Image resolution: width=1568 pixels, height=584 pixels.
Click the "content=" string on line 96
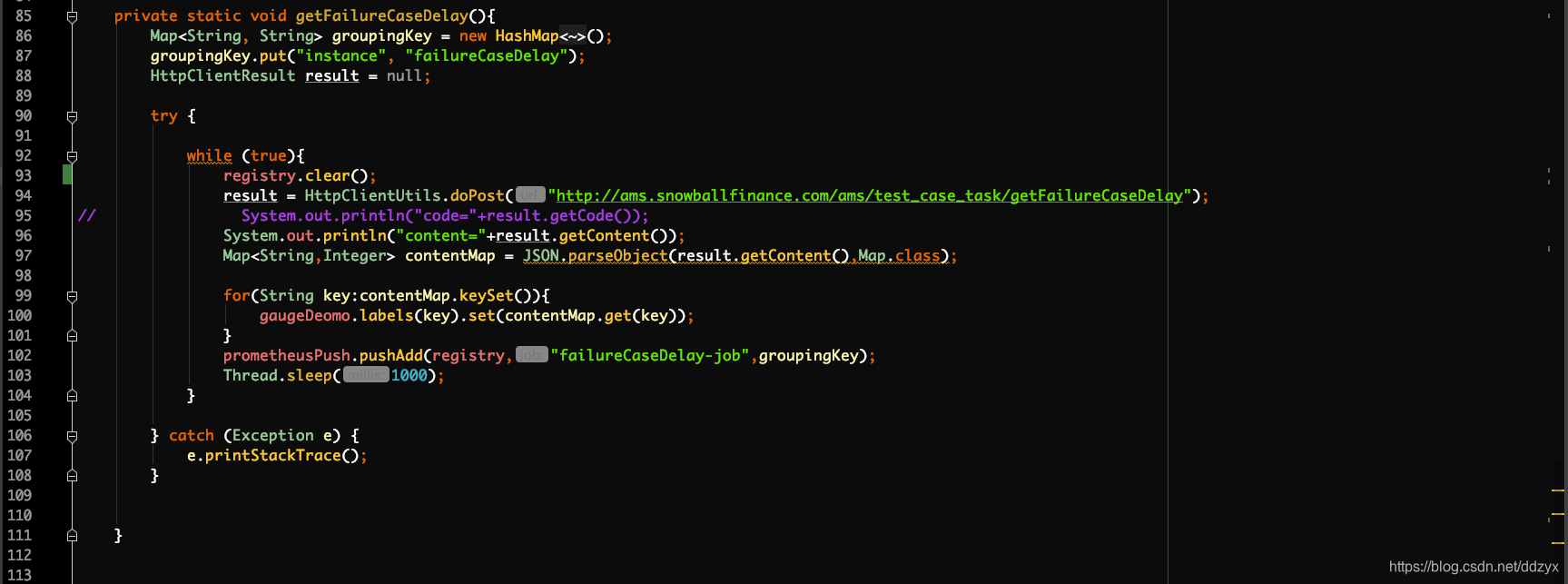click(440, 235)
